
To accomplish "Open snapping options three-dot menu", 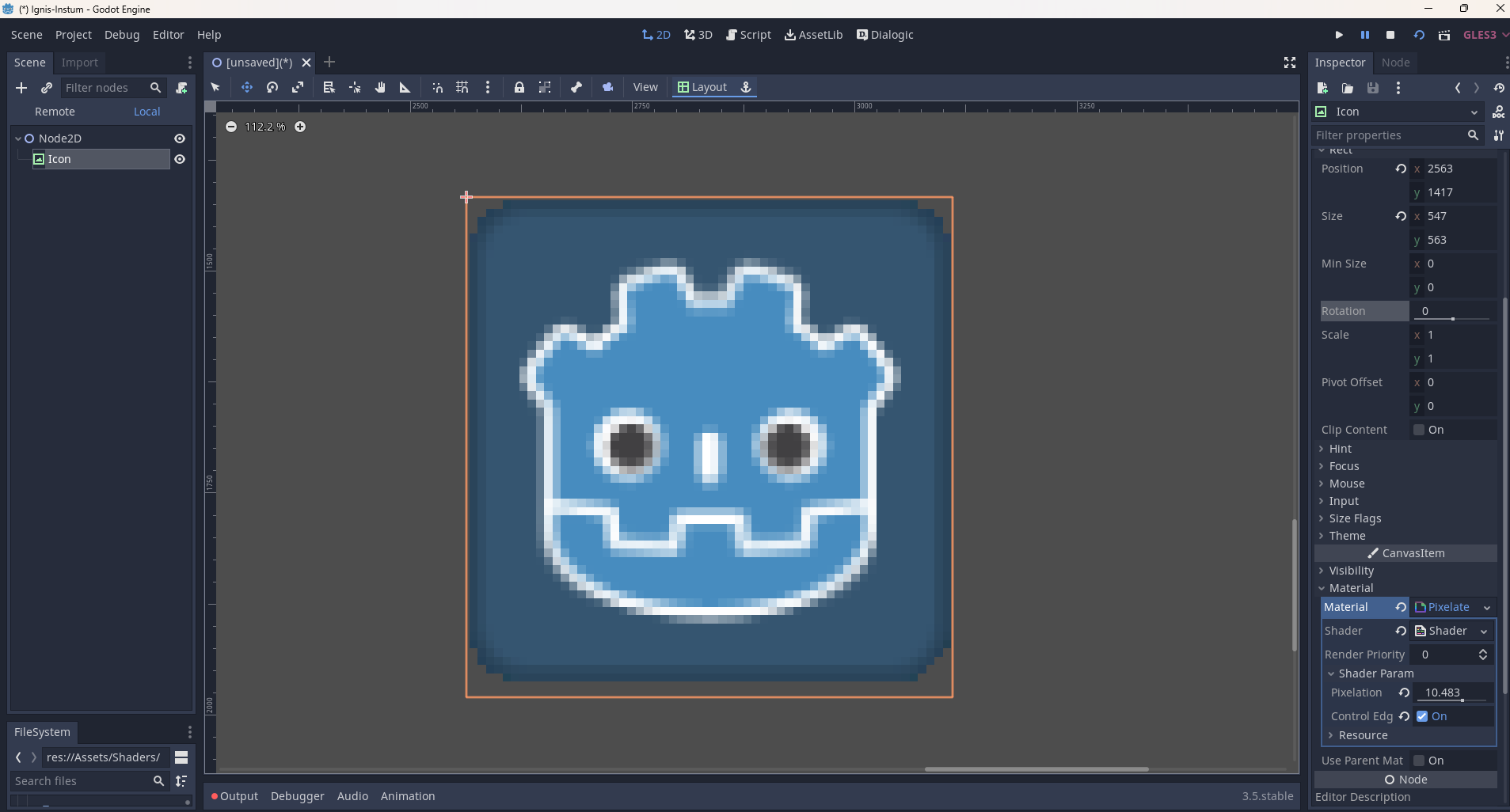I will coord(488,87).
